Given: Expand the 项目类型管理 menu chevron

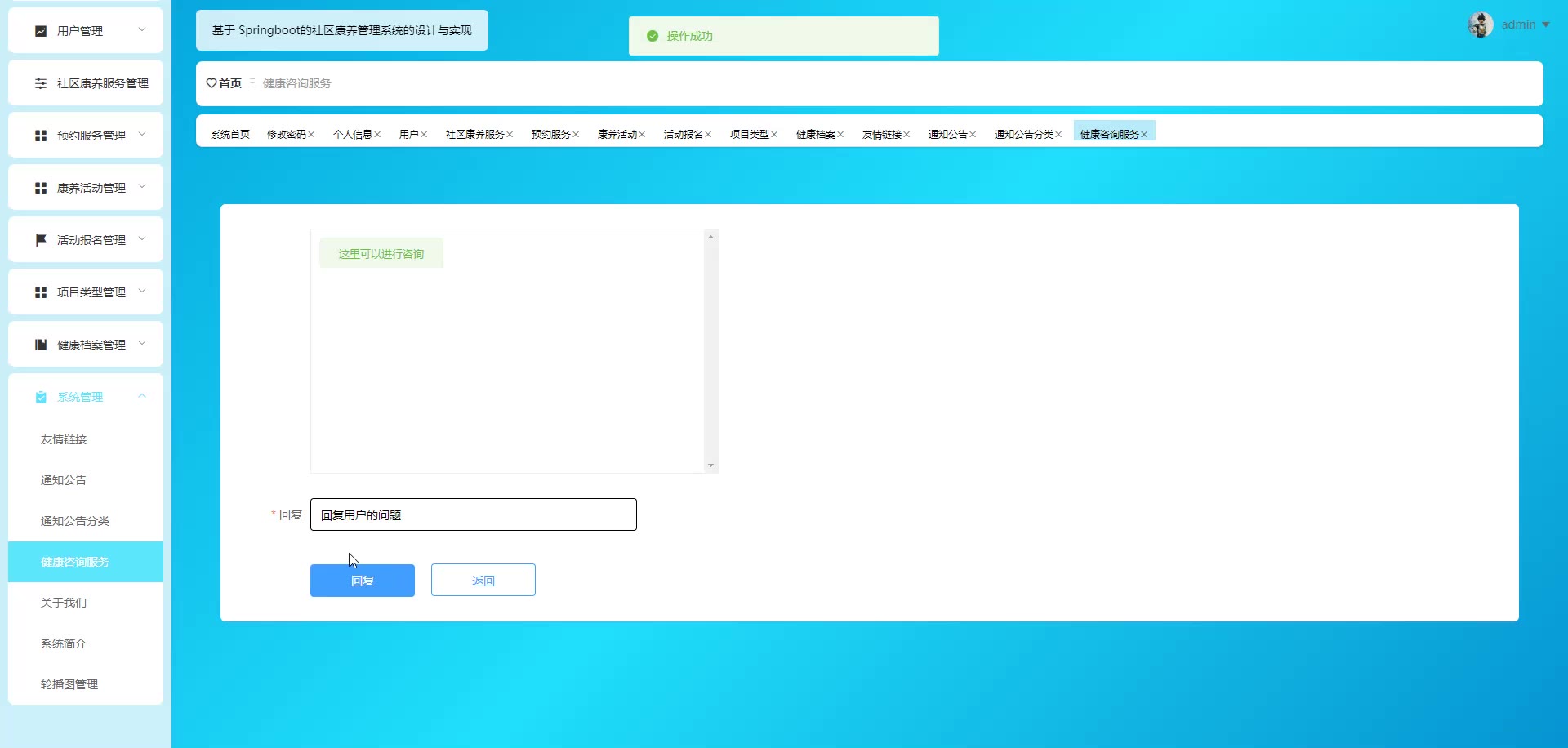Looking at the screenshot, I should tap(142, 291).
